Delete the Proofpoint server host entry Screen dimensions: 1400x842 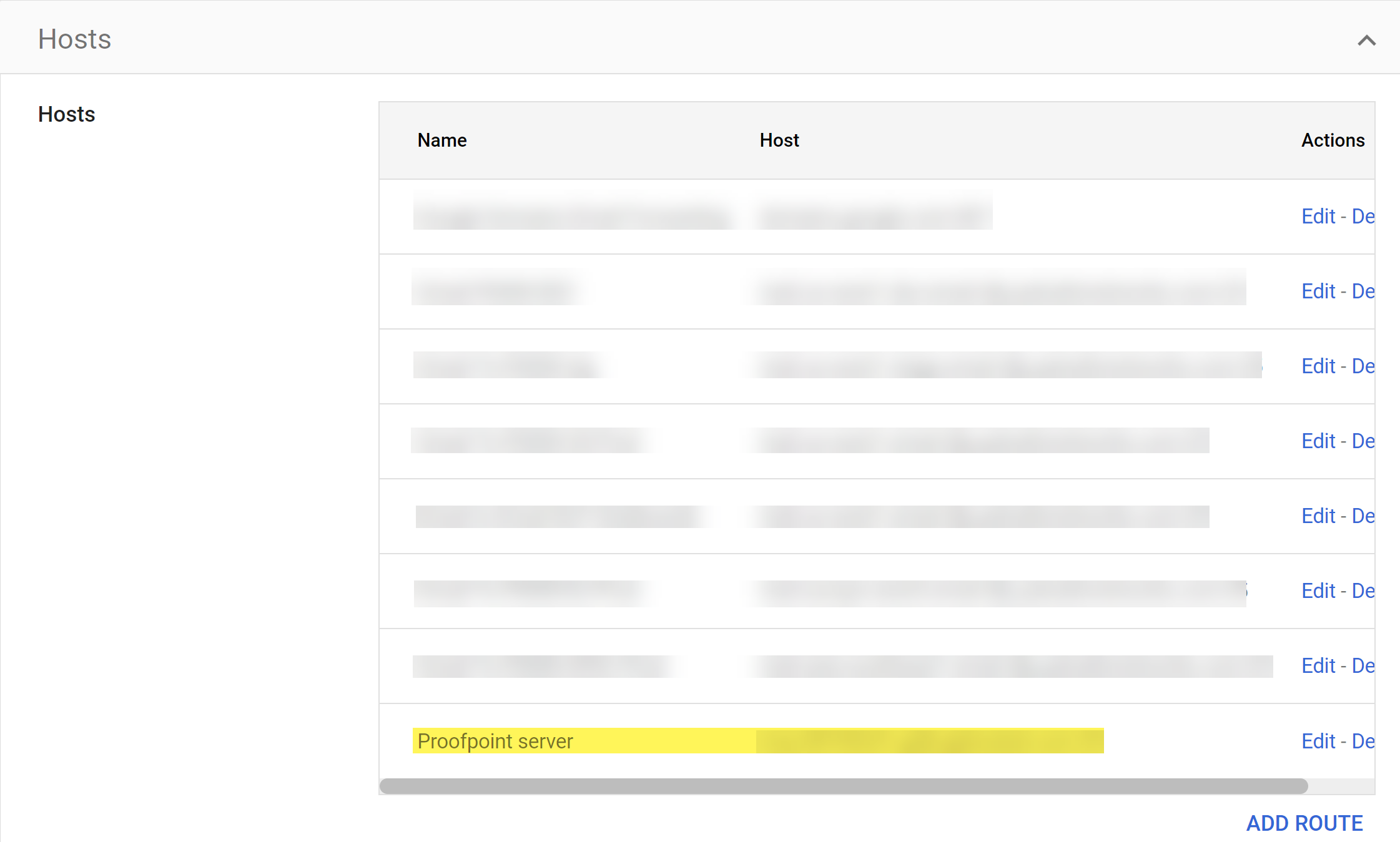tap(1363, 741)
